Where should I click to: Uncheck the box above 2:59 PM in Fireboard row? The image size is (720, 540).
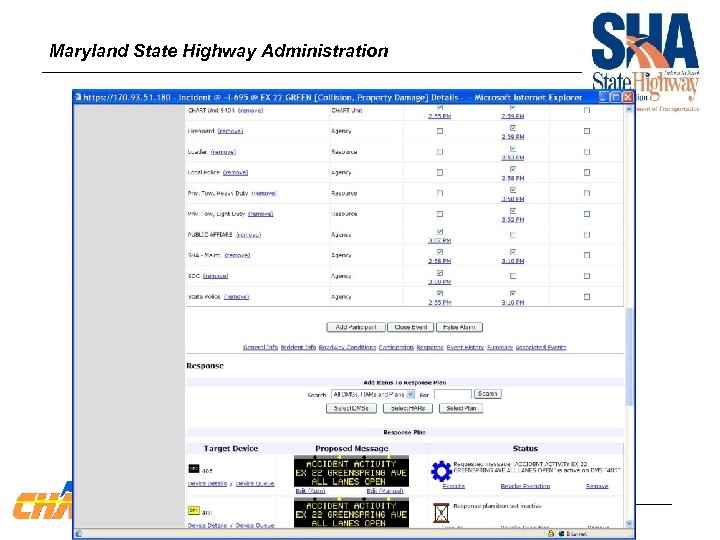(x=513, y=128)
